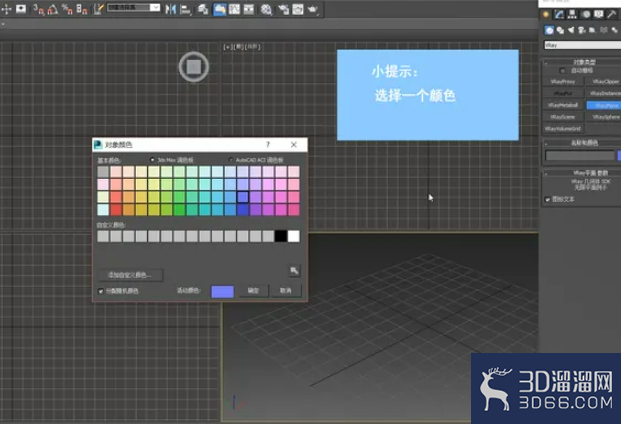The image size is (621, 424).
Task: Click the VRayFur button
Action: [563, 93]
